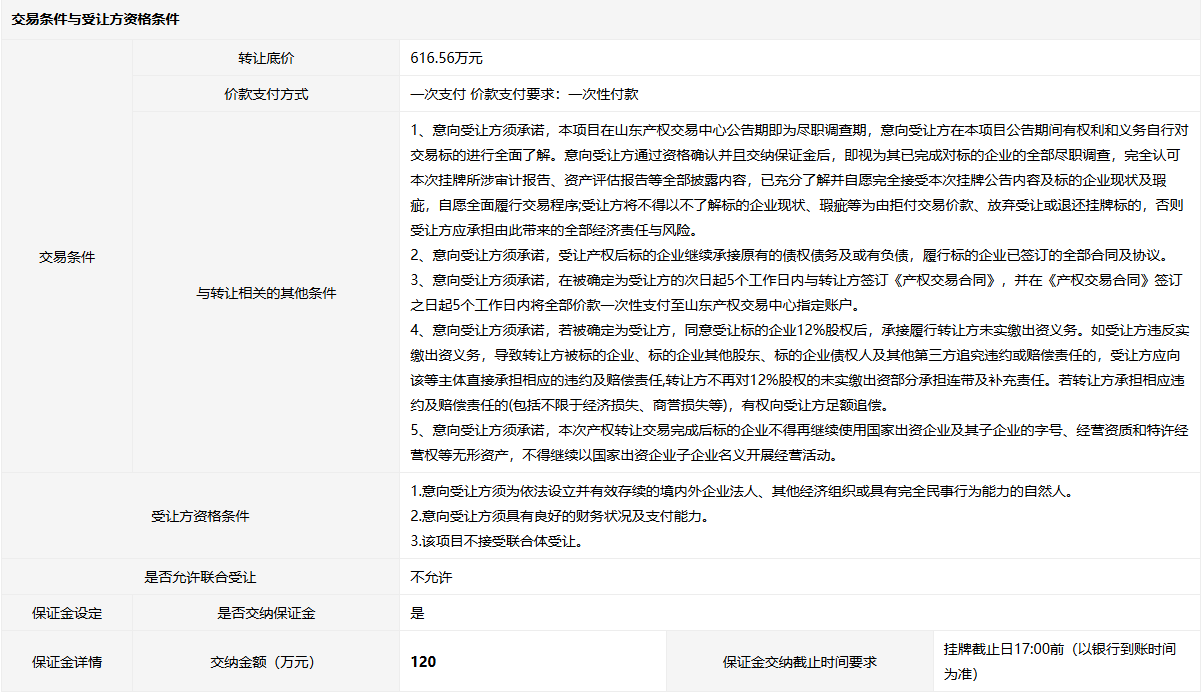Select the 受让方资格条件 label
The image size is (1203, 692).
(200, 516)
